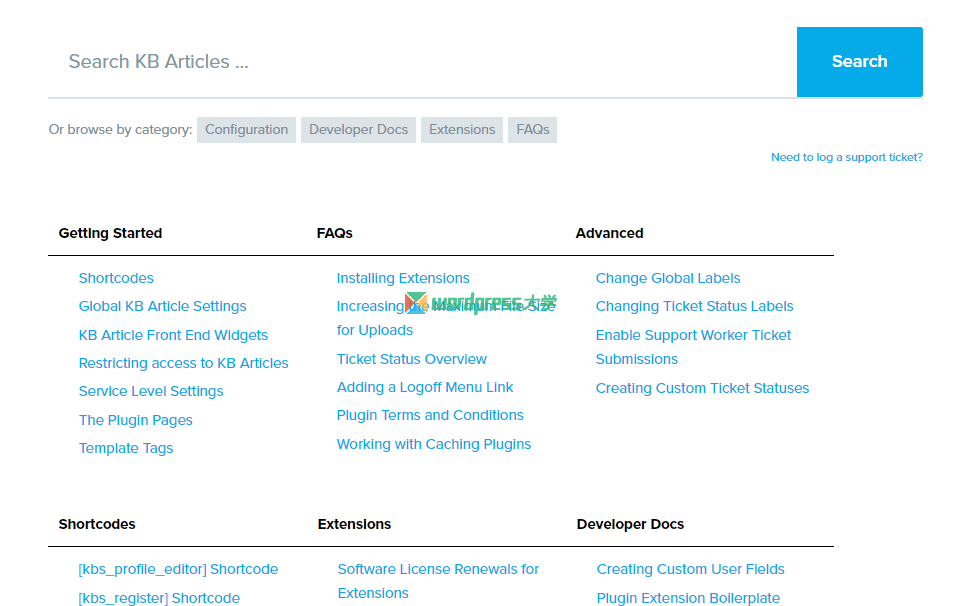Open the [kbs_profile_editor] Shortcode article
This screenshot has height=606, width=962.
click(178, 569)
